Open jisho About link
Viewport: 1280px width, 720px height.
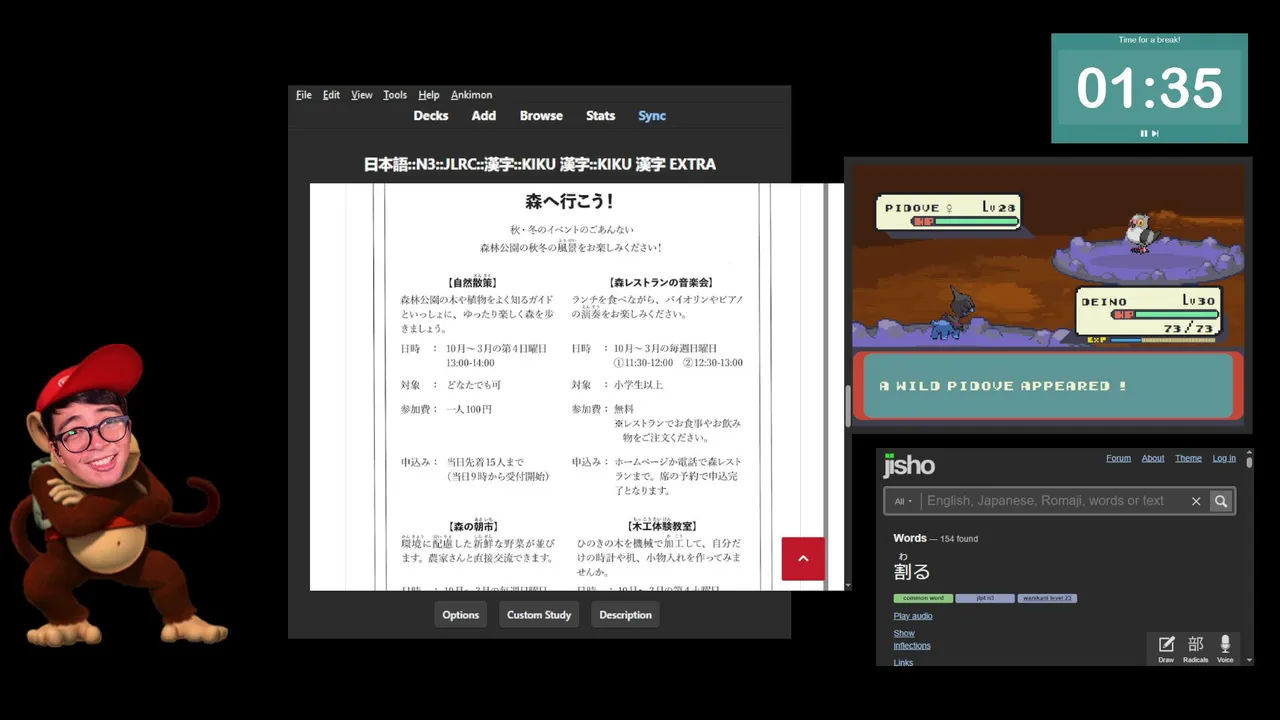click(x=1153, y=458)
